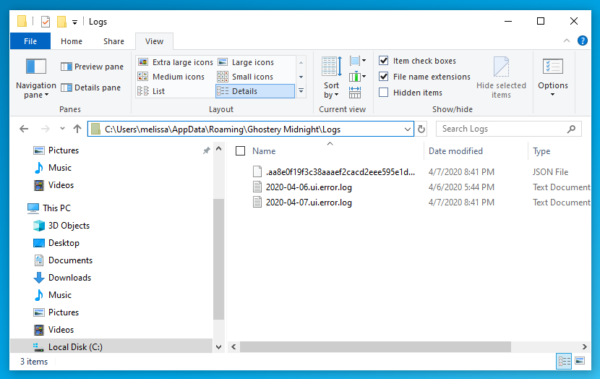Expand address bar history dropdown
This screenshot has height=379, width=600.
click(408, 129)
